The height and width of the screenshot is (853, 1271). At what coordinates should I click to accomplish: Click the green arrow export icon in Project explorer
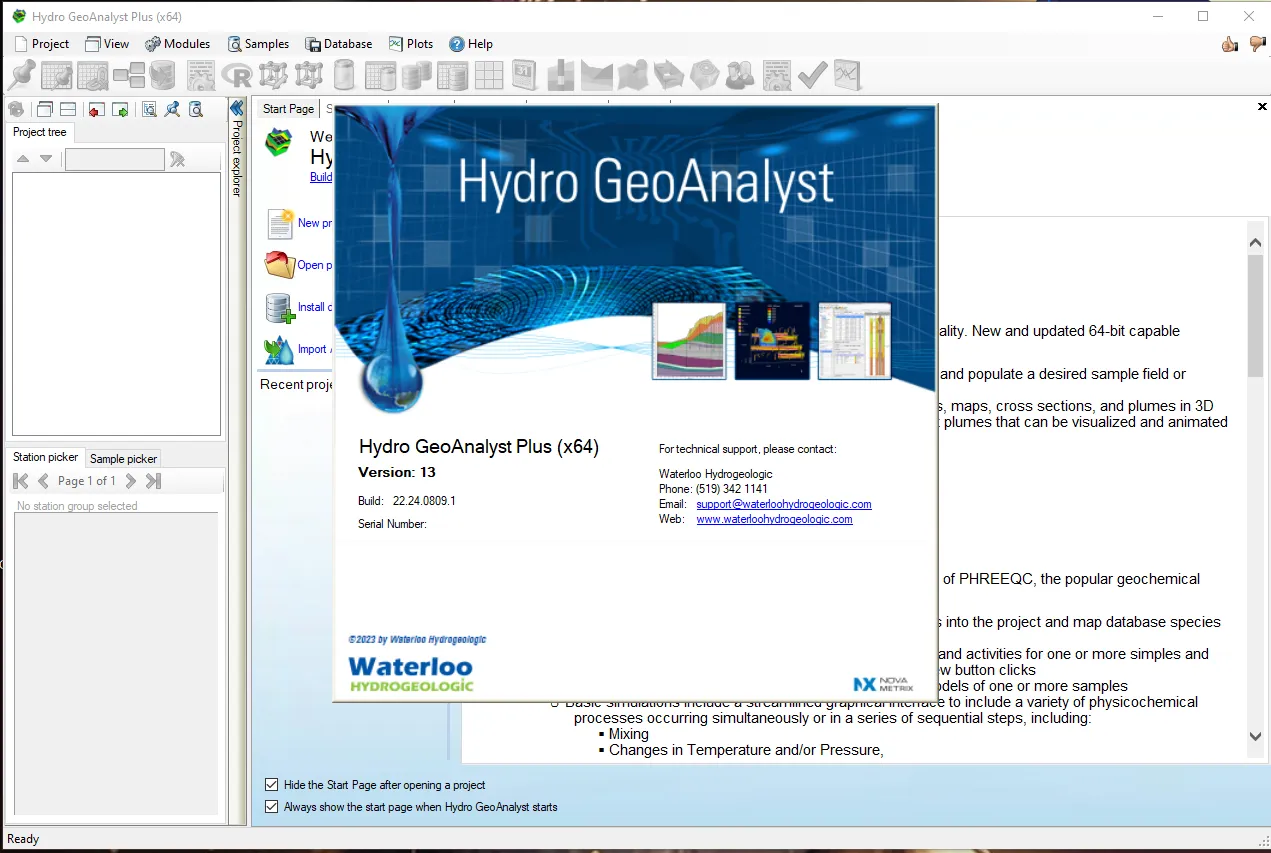point(120,109)
